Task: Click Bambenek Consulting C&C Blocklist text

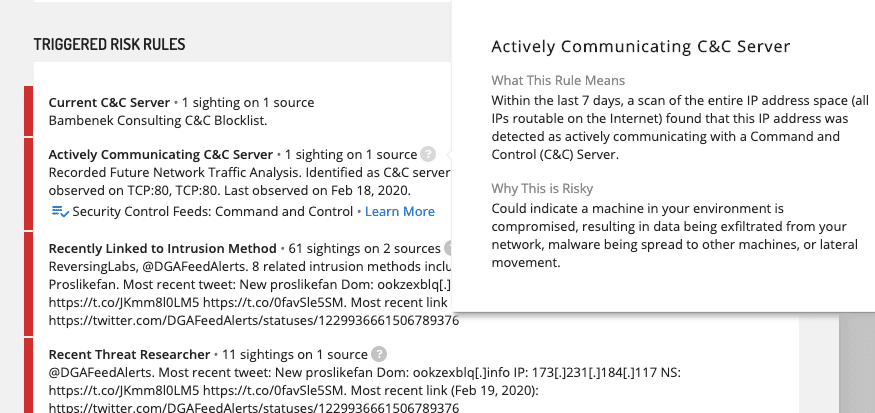Action: point(158,121)
